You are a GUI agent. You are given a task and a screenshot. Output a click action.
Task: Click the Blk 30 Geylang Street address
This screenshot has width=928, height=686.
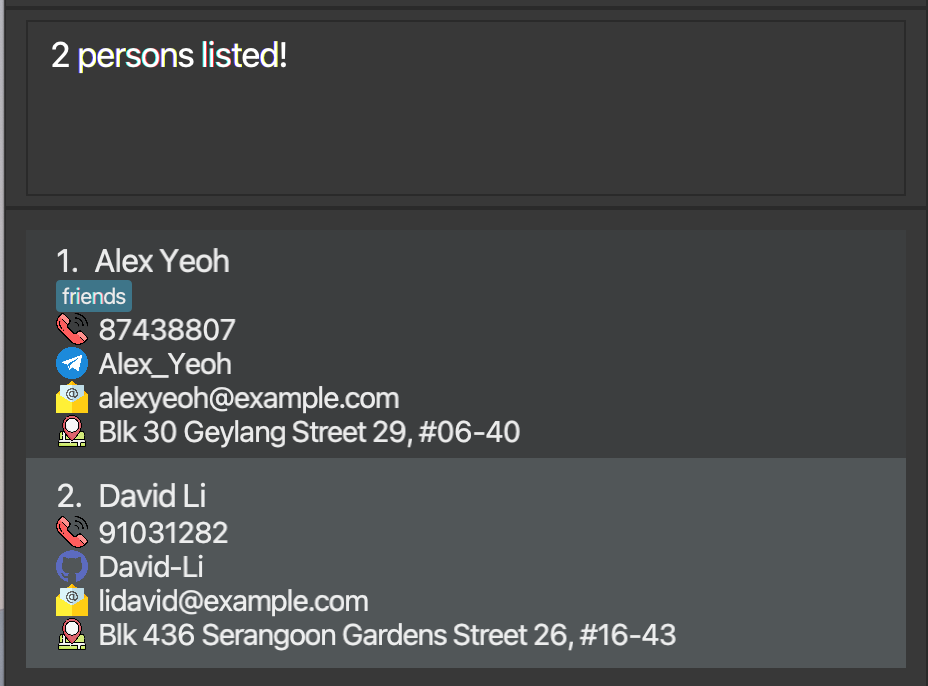click(x=310, y=432)
